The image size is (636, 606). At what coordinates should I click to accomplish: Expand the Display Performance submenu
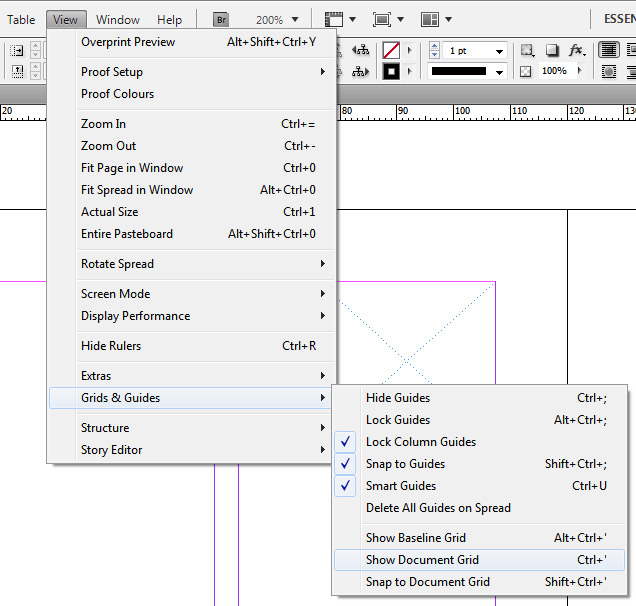(x=191, y=316)
